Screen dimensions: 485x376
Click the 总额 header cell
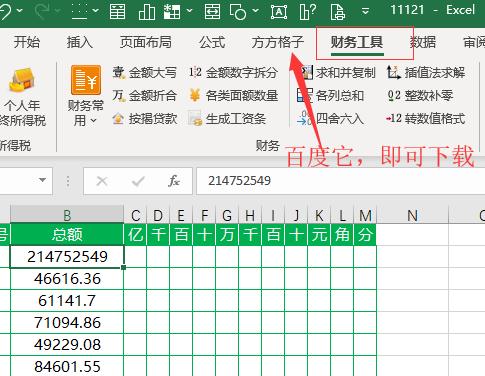coord(67,234)
